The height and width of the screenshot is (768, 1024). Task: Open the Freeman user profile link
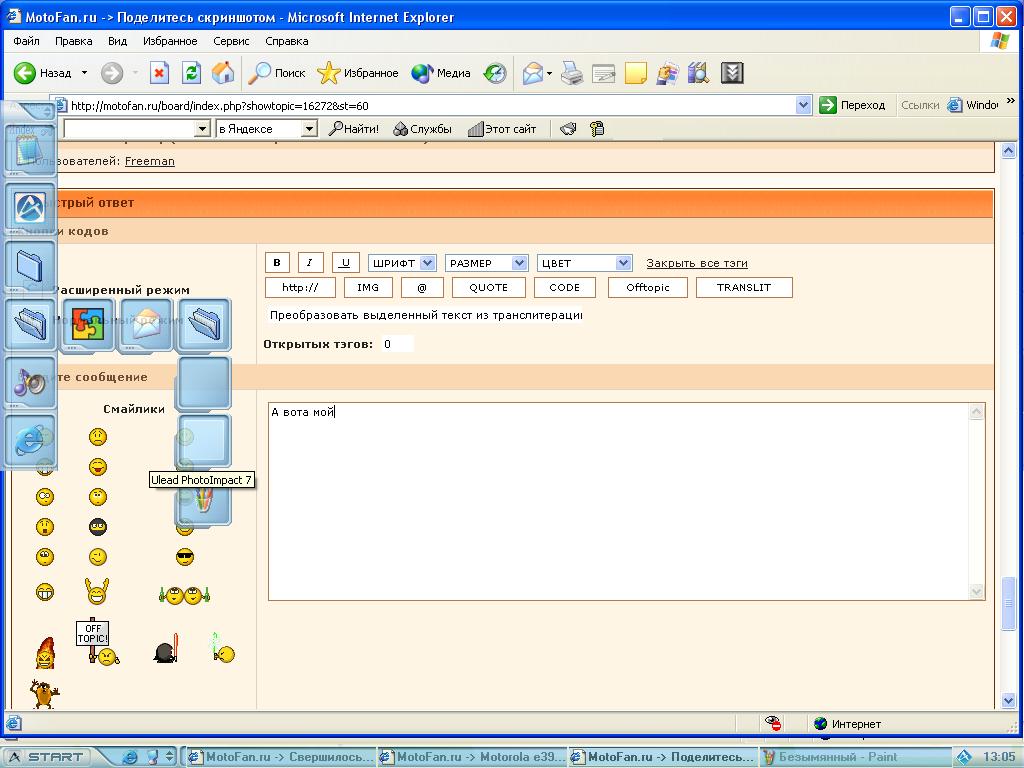[x=150, y=161]
